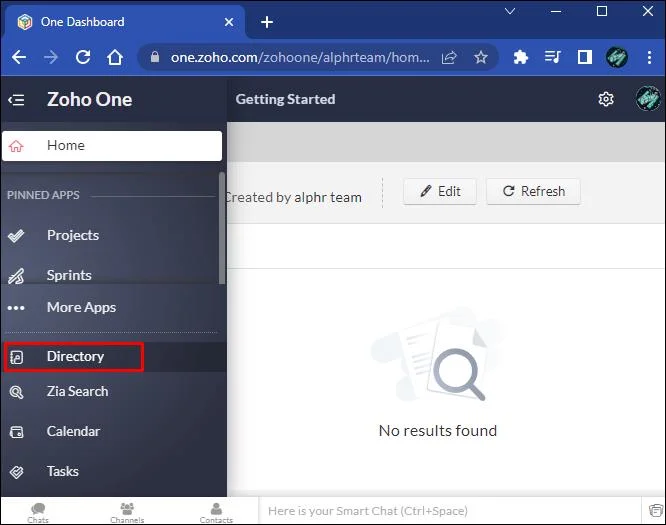Viewport: 666px width, 525px height.
Task: Share this page via share icon
Action: (x=449, y=57)
